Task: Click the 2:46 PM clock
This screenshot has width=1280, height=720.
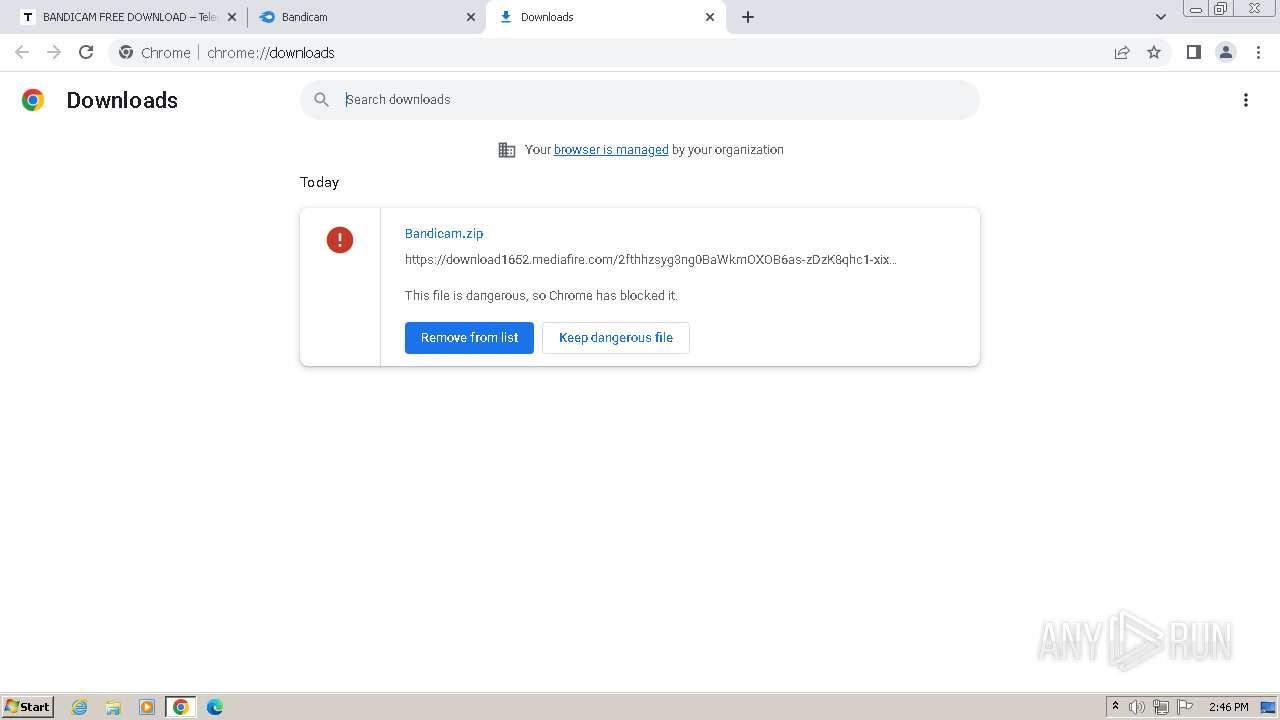Action: (x=1229, y=707)
